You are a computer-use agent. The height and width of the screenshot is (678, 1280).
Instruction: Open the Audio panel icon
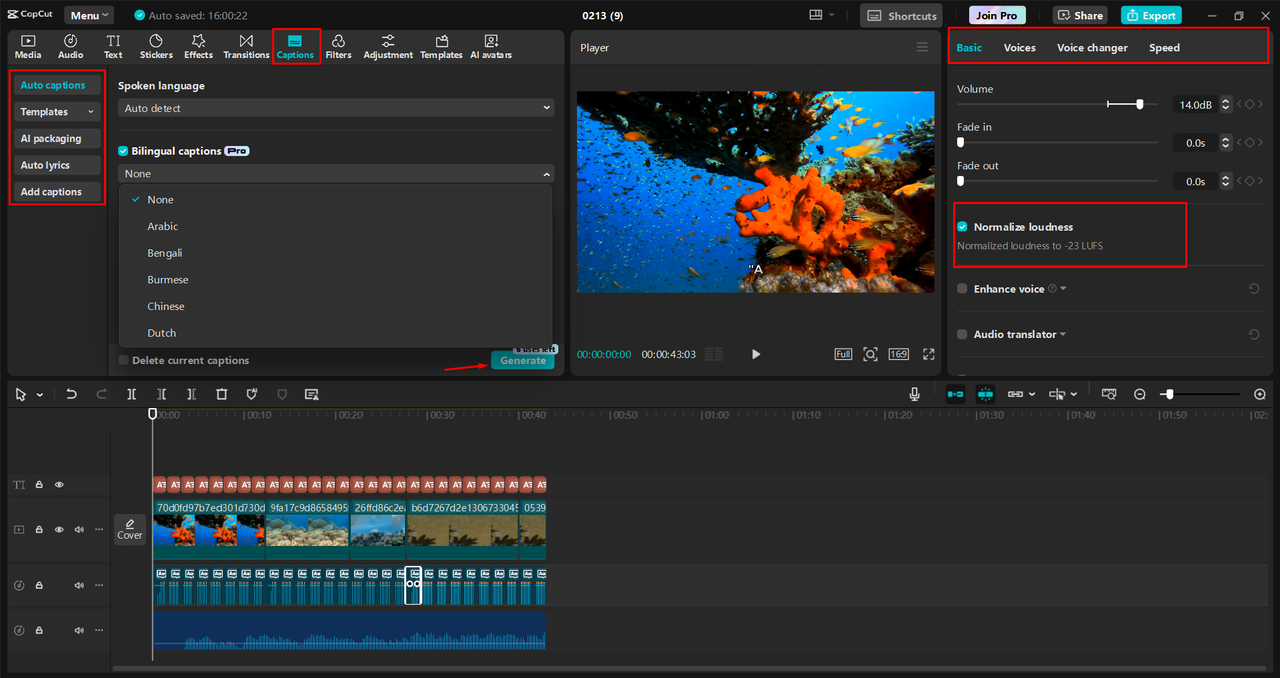click(70, 46)
